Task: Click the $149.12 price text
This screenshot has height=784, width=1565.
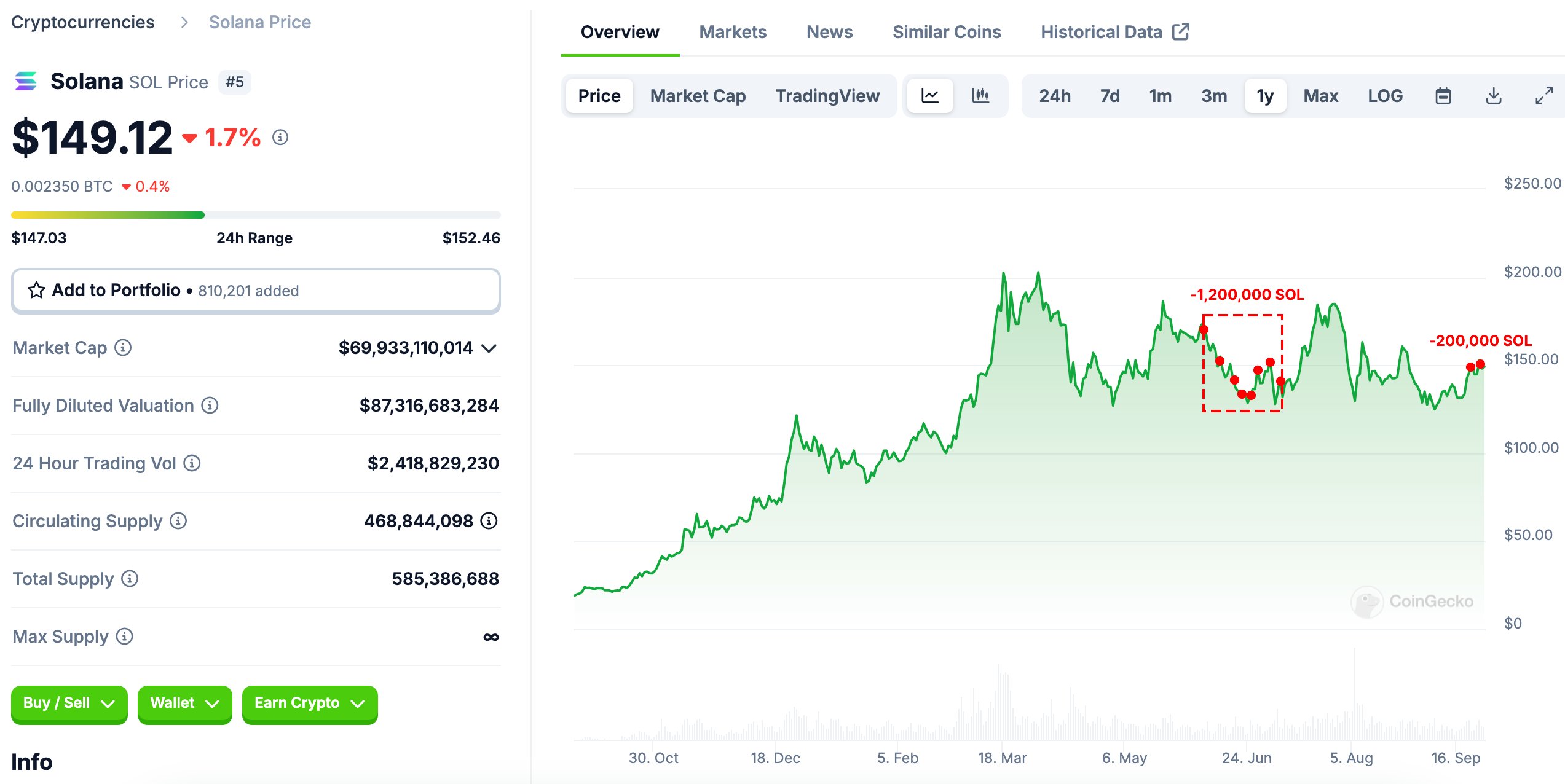Action: [x=92, y=137]
